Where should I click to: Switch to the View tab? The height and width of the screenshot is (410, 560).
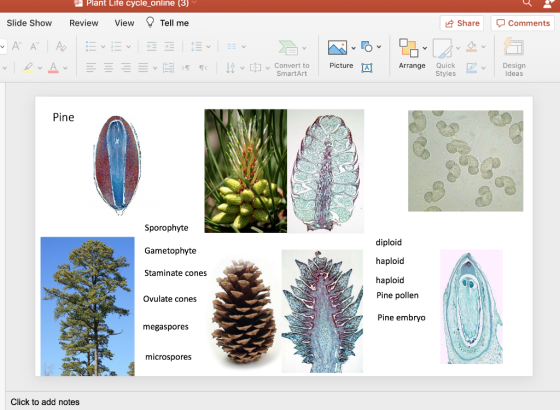tap(124, 23)
